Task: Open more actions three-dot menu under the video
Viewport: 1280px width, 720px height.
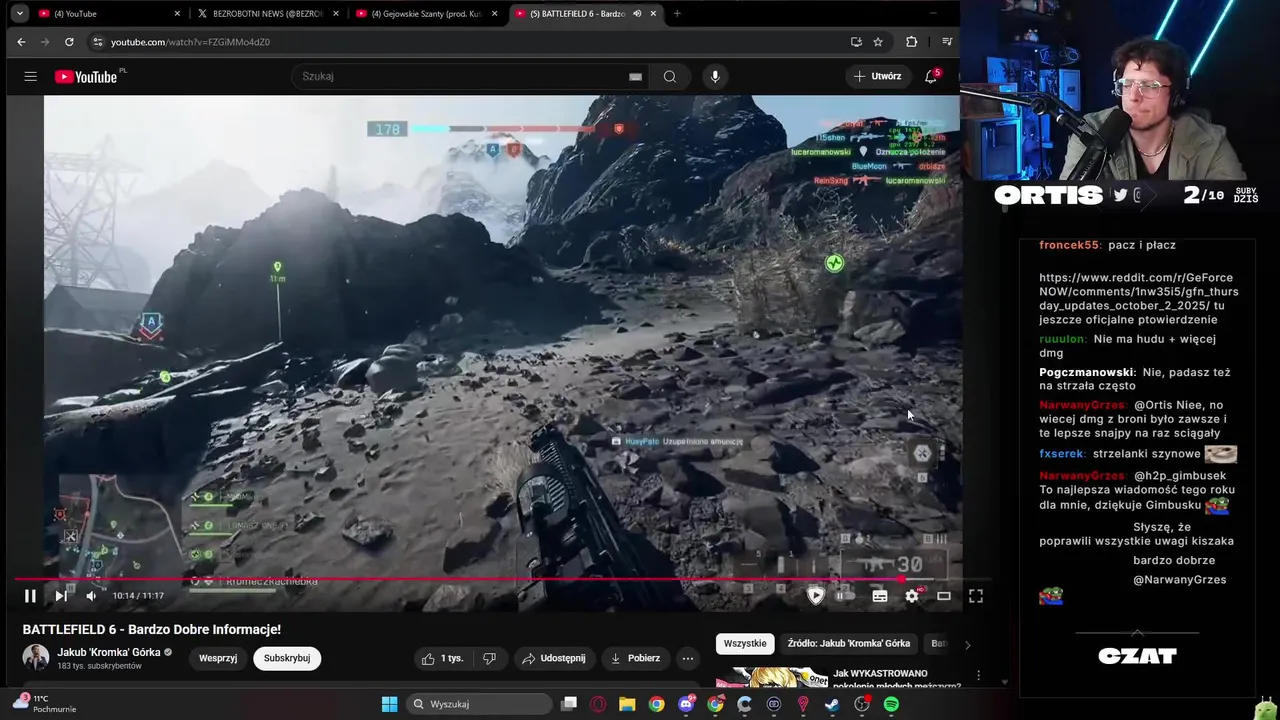Action: pyautogui.click(x=687, y=658)
